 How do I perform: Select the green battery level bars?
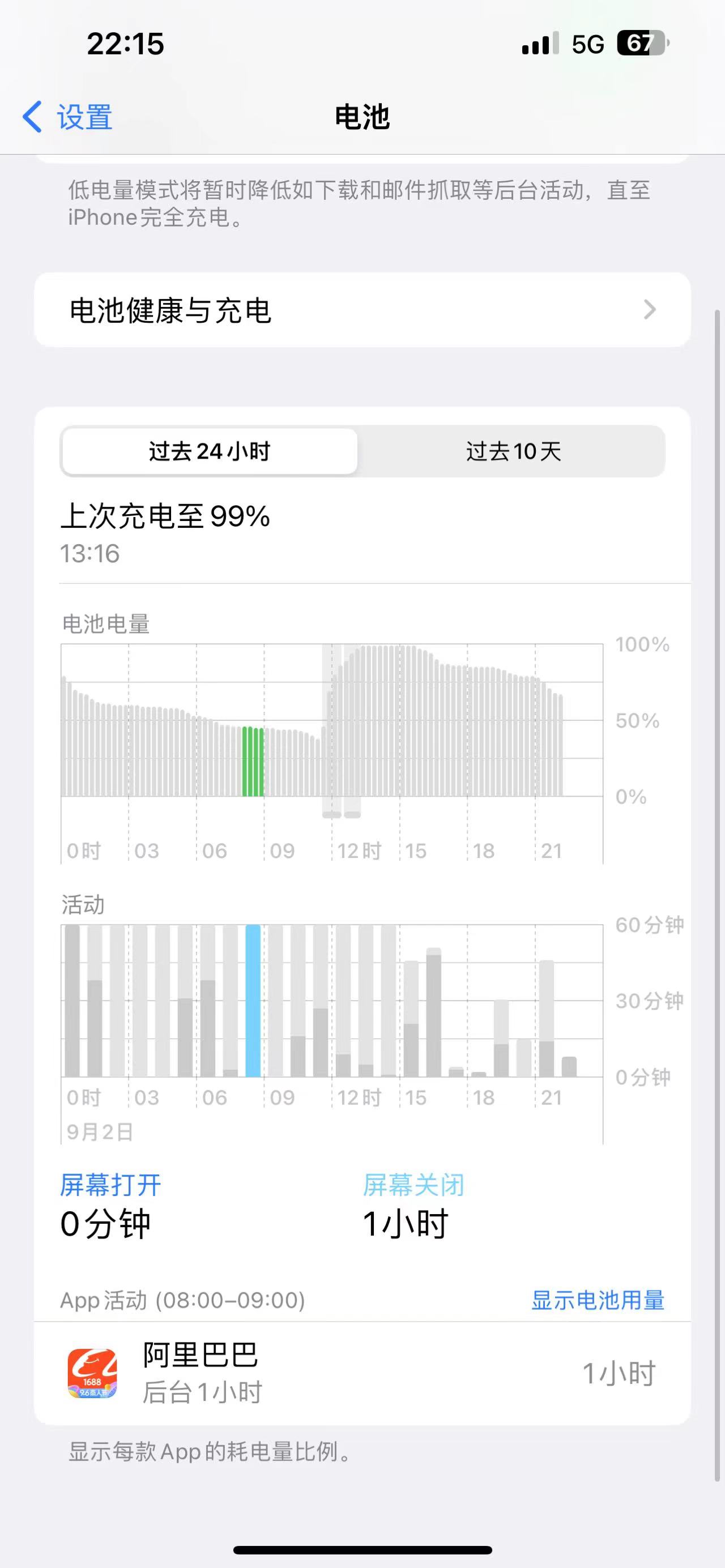pos(253,761)
